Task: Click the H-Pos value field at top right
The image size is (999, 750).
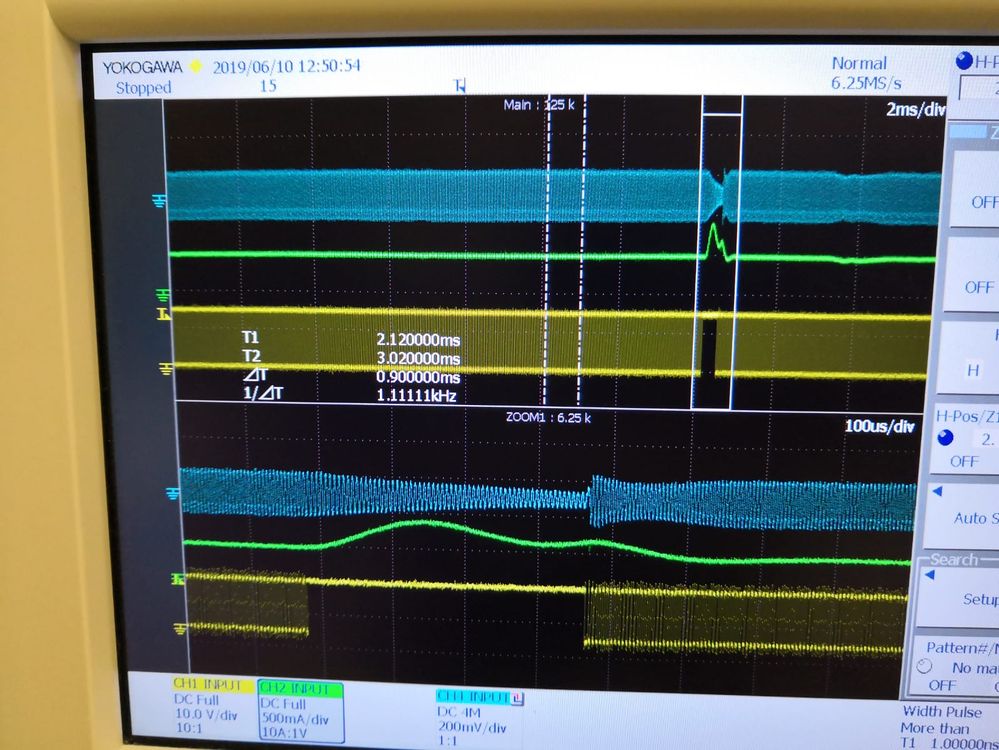Action: pos(979,88)
